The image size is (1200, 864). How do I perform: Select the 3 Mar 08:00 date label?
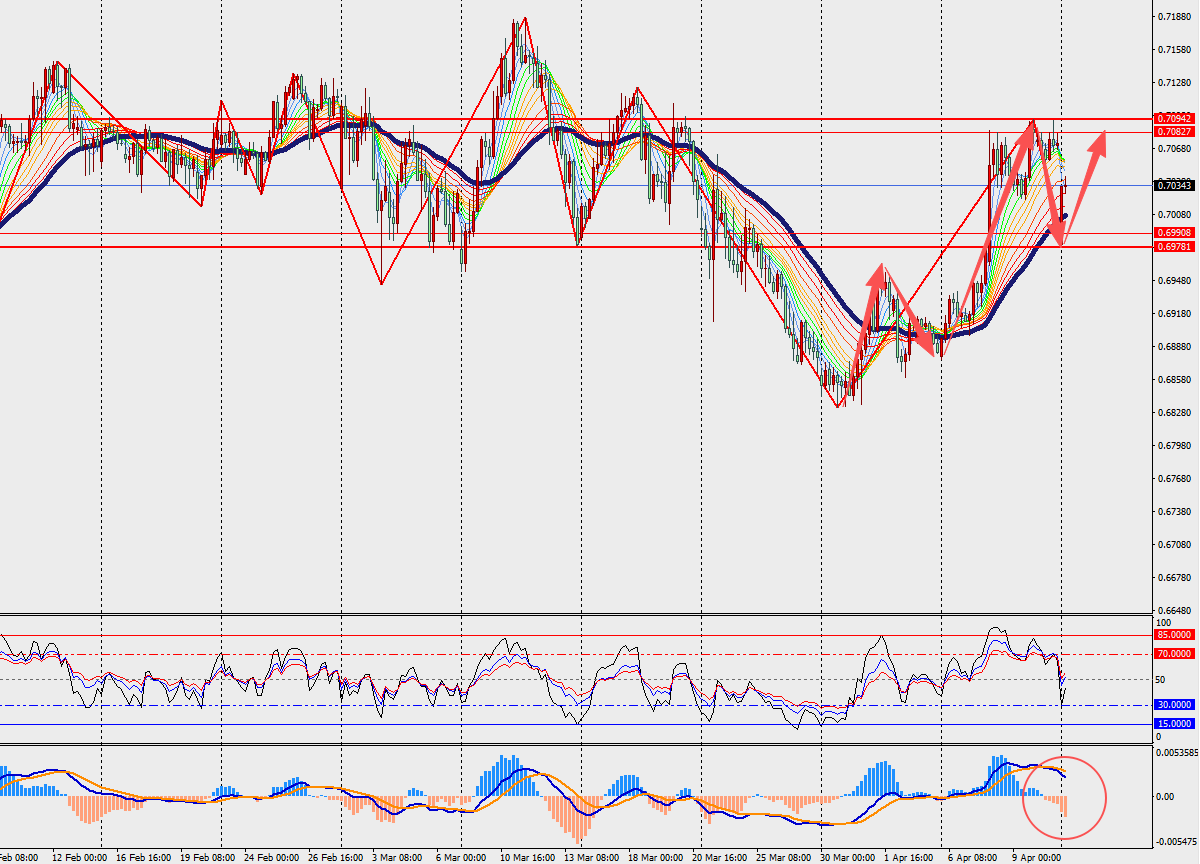(x=395, y=857)
